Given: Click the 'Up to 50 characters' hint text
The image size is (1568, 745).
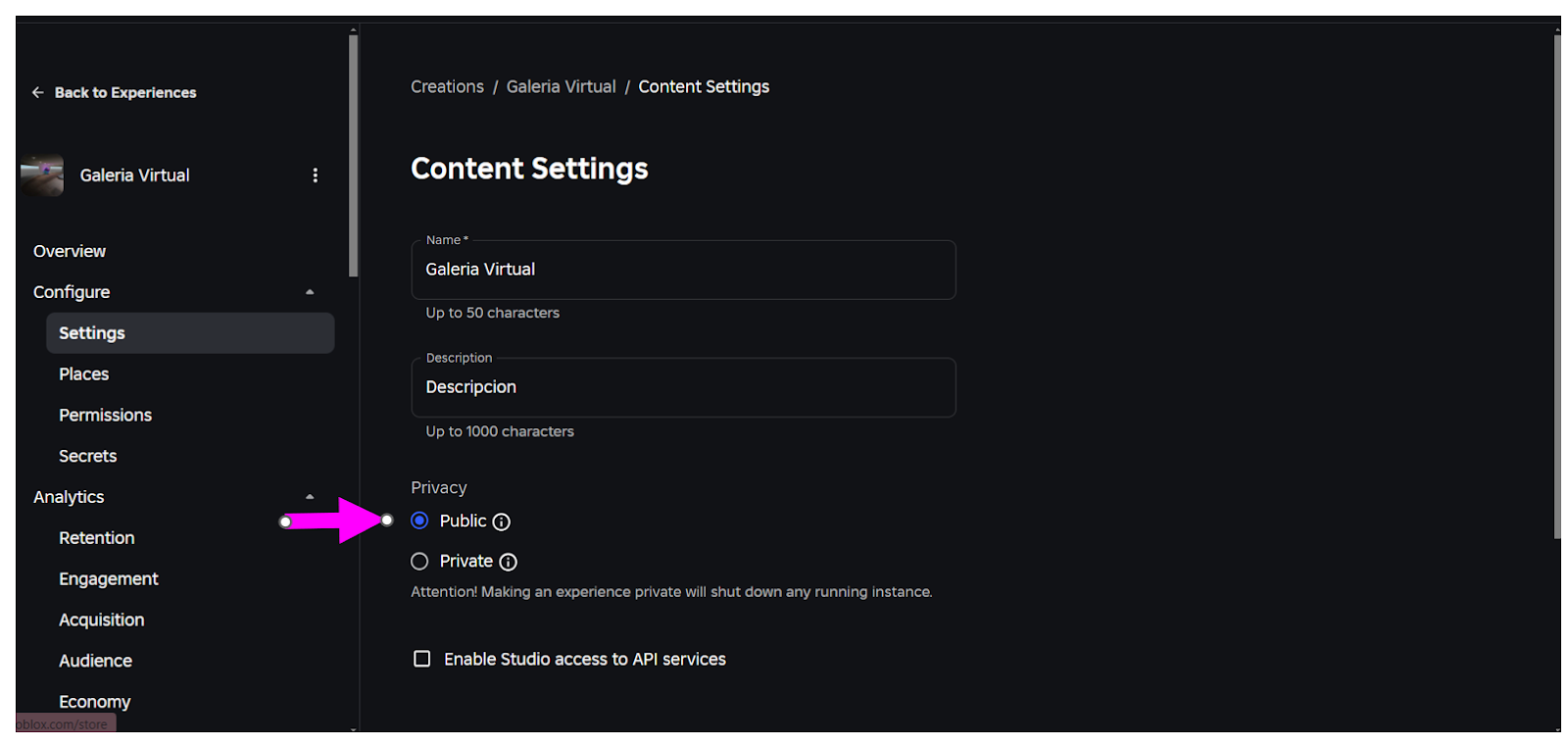Looking at the screenshot, I should (493, 313).
